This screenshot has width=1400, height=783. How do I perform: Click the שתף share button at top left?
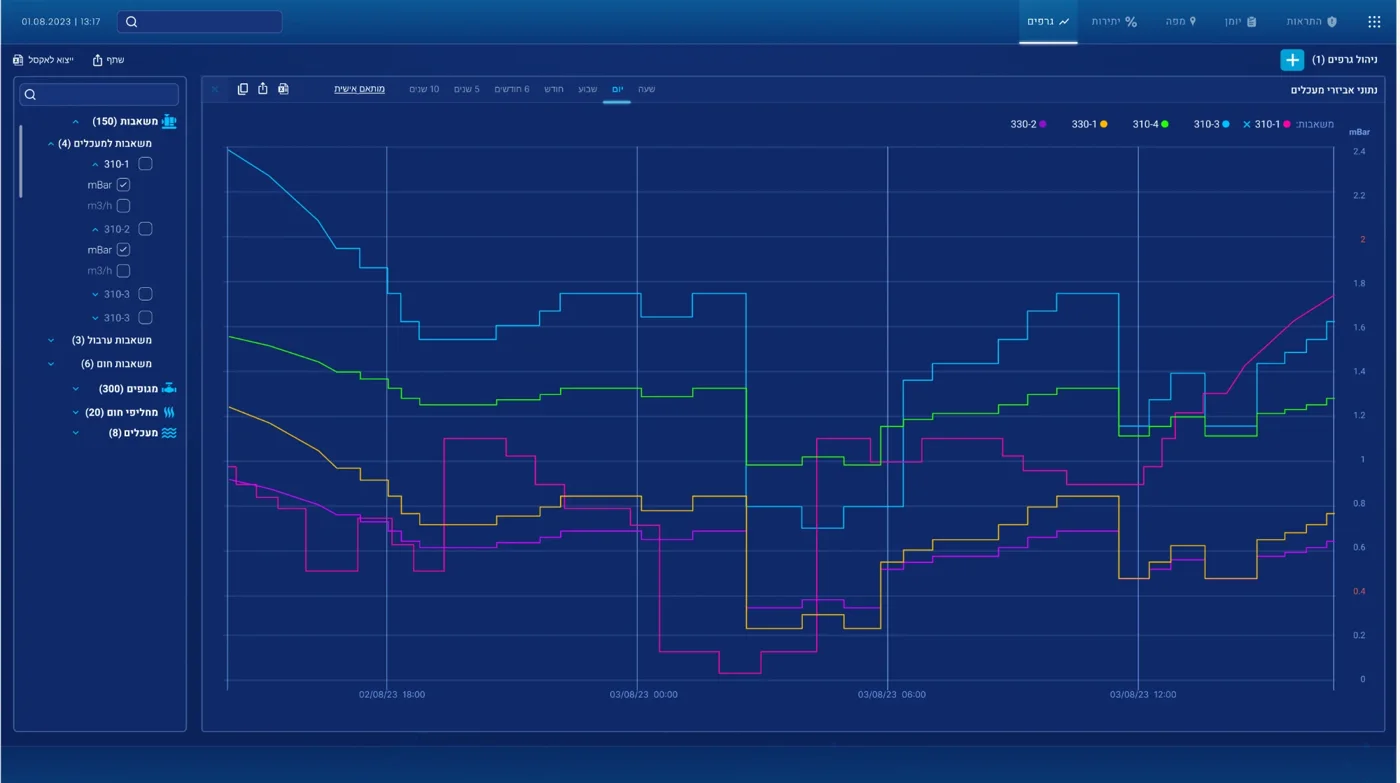tap(108, 60)
